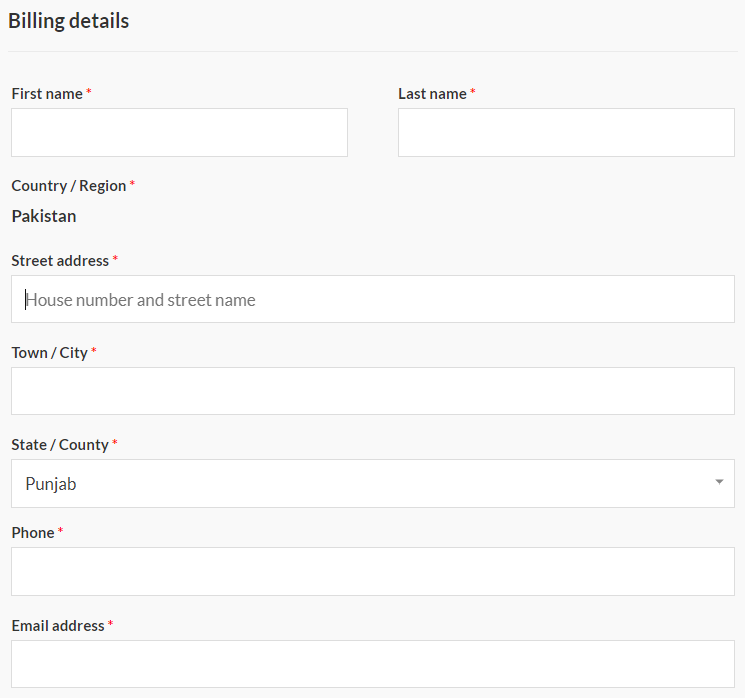Click the House number placeholder text
The width and height of the screenshot is (745, 698).
tap(141, 300)
